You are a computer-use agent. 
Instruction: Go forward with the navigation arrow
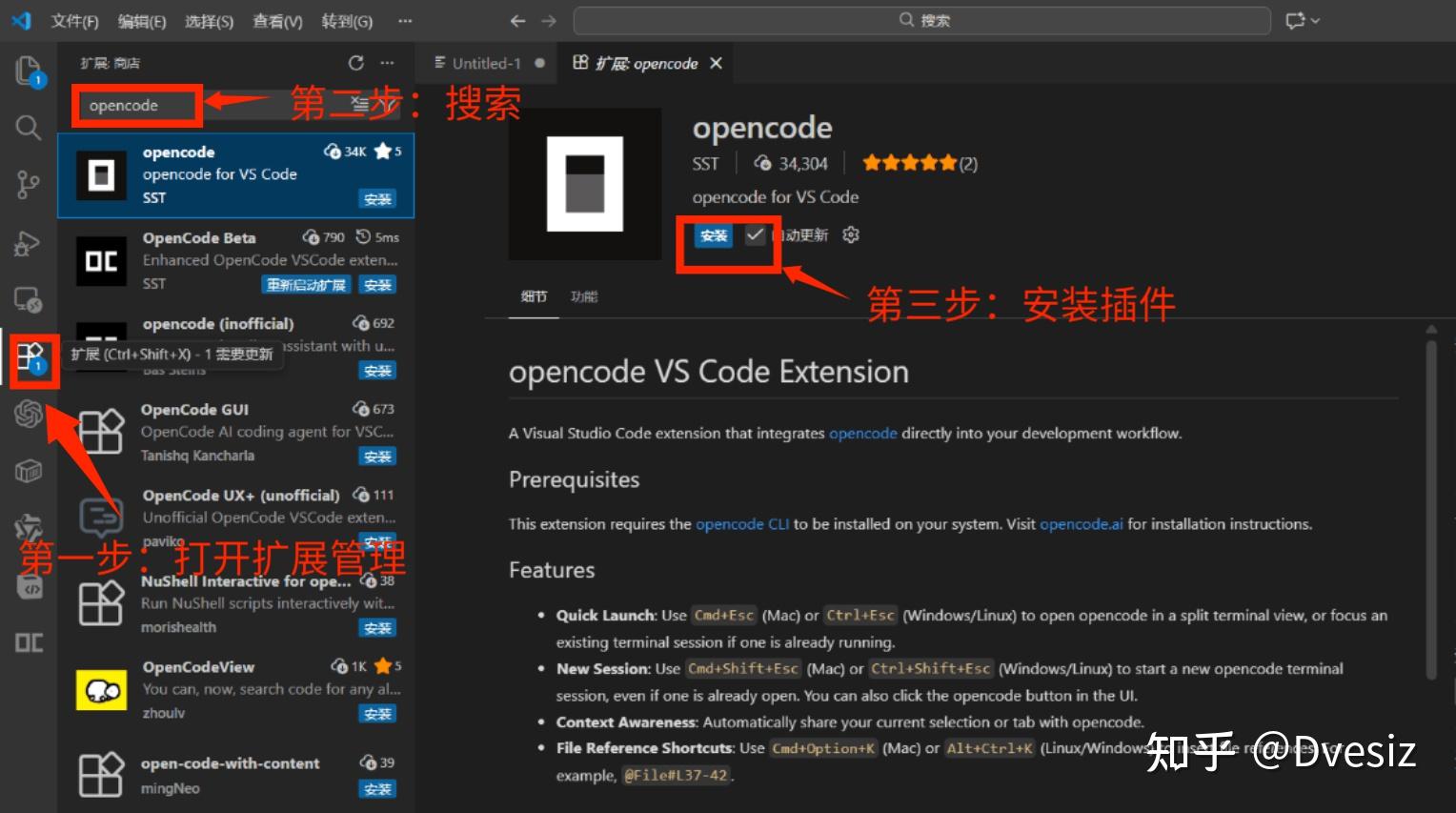549,20
